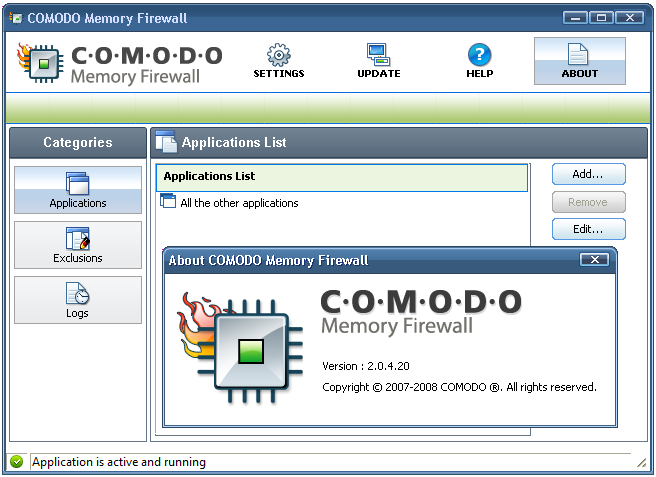Screen dimensions: 656x477
Task: Close the main COMODO Memory Firewall window
Action: click(x=630, y=18)
